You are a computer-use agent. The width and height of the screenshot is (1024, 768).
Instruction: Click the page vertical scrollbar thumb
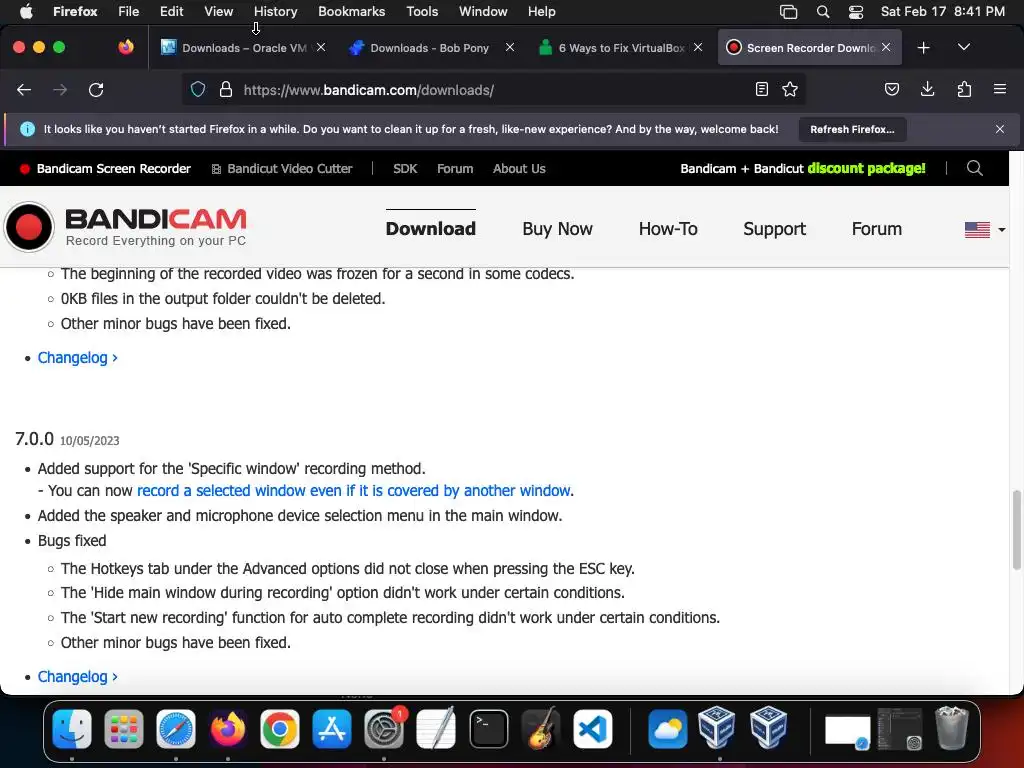coord(1016,530)
